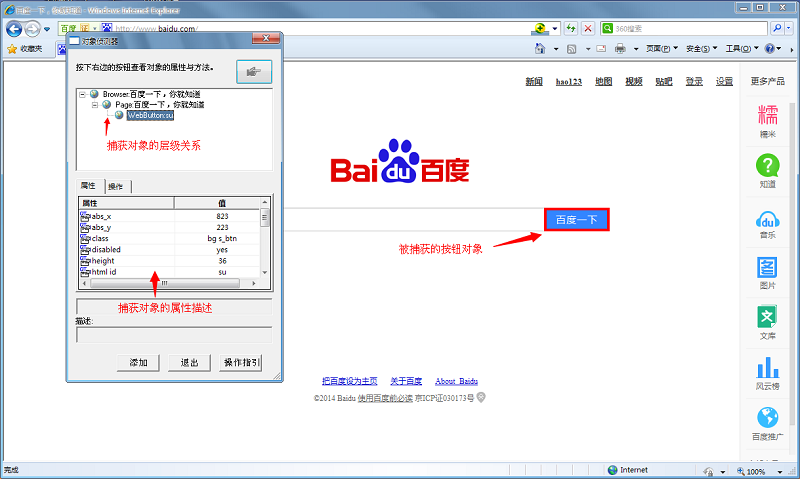Click the property list horizontal scrollbar thumb
Image resolution: width=800 pixels, height=479 pixels.
click(x=165, y=283)
